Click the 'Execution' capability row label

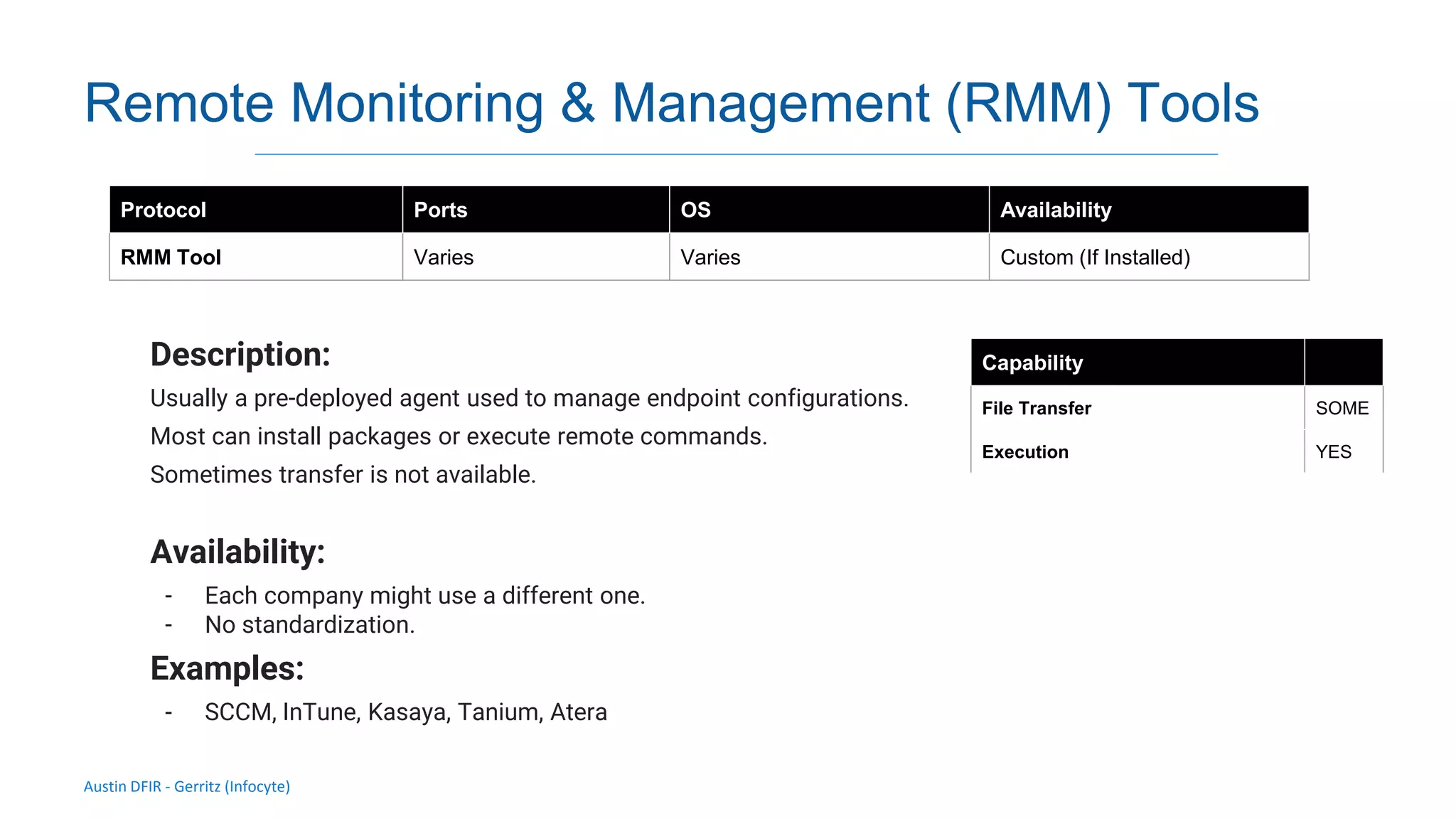click(x=1137, y=451)
